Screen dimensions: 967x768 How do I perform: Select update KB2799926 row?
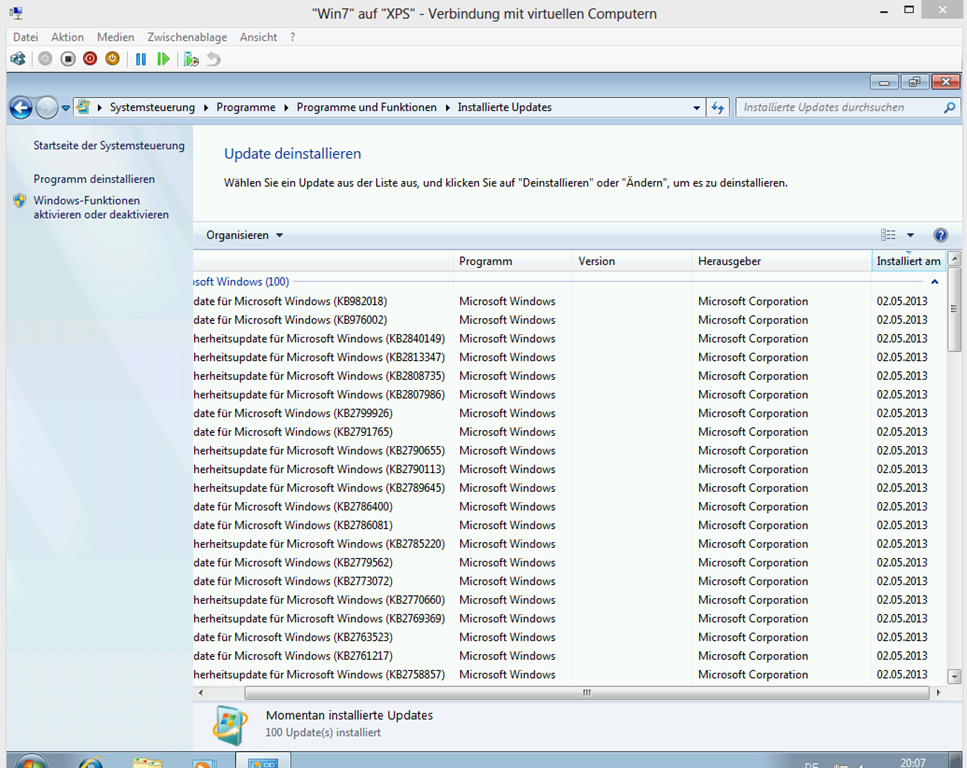point(569,413)
